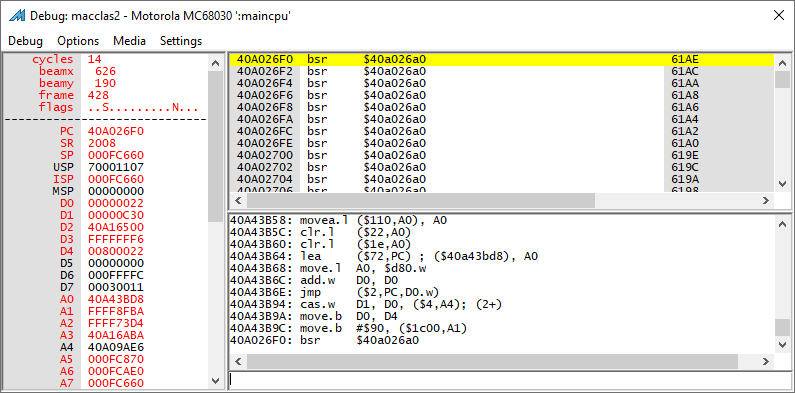Click the disassembly view scroll down arrow
Screen dimensions: 795x393
click(x=783, y=184)
